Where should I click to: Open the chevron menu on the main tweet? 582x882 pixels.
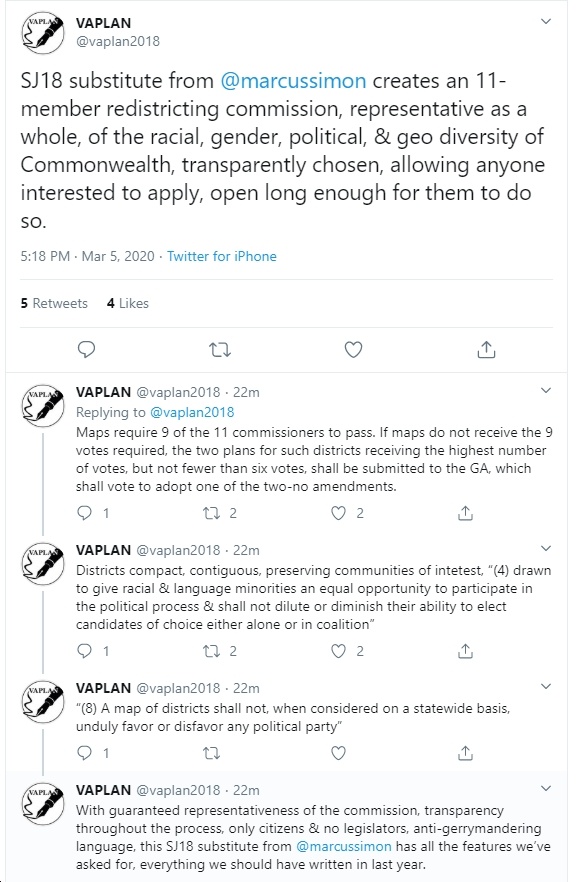545,21
